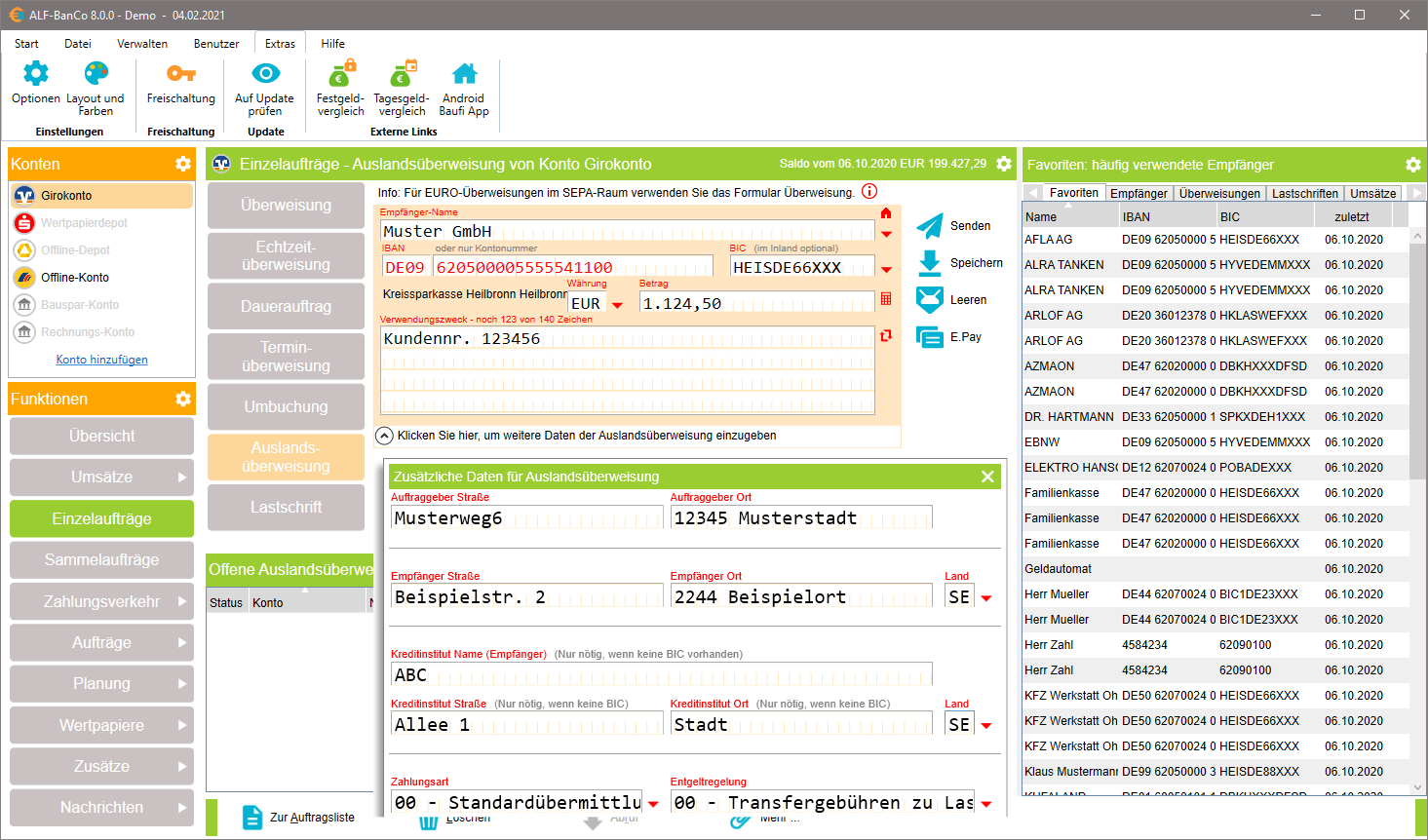Viewport: 1428px width, 840px height.
Task: Open the Android Baufi App icon
Action: click(x=464, y=73)
